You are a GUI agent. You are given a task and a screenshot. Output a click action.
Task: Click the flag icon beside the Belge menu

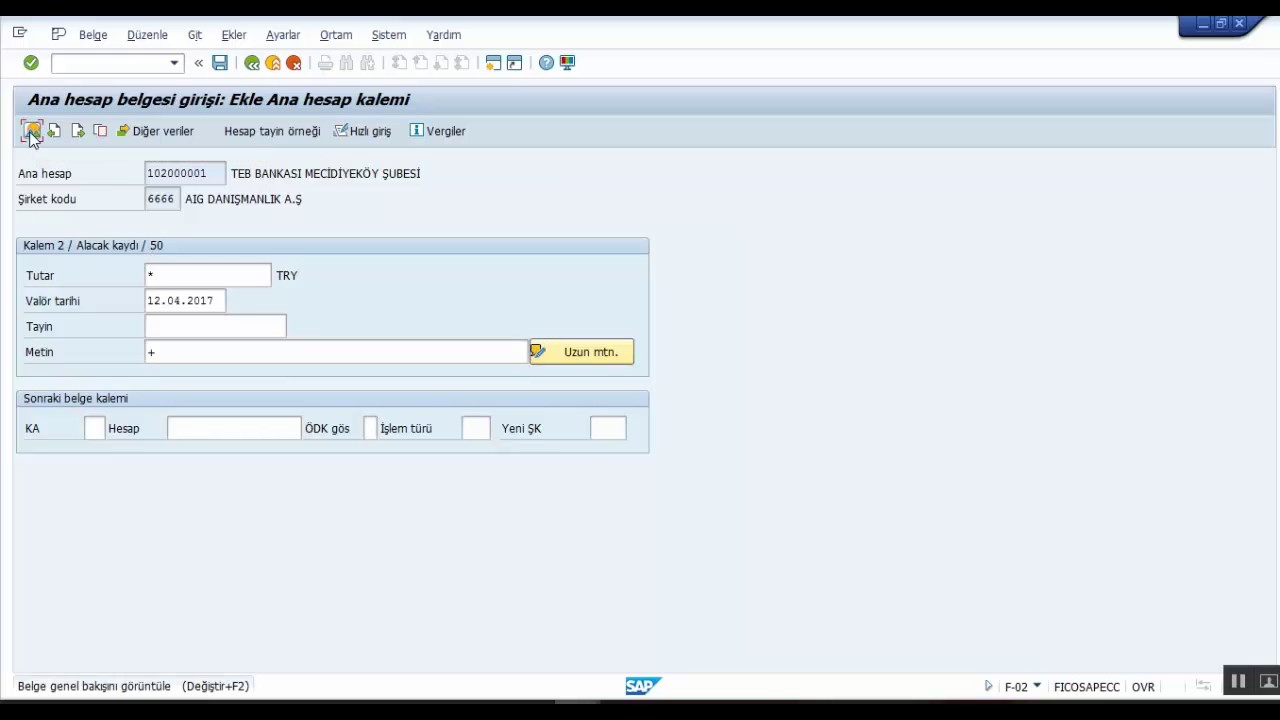click(58, 34)
